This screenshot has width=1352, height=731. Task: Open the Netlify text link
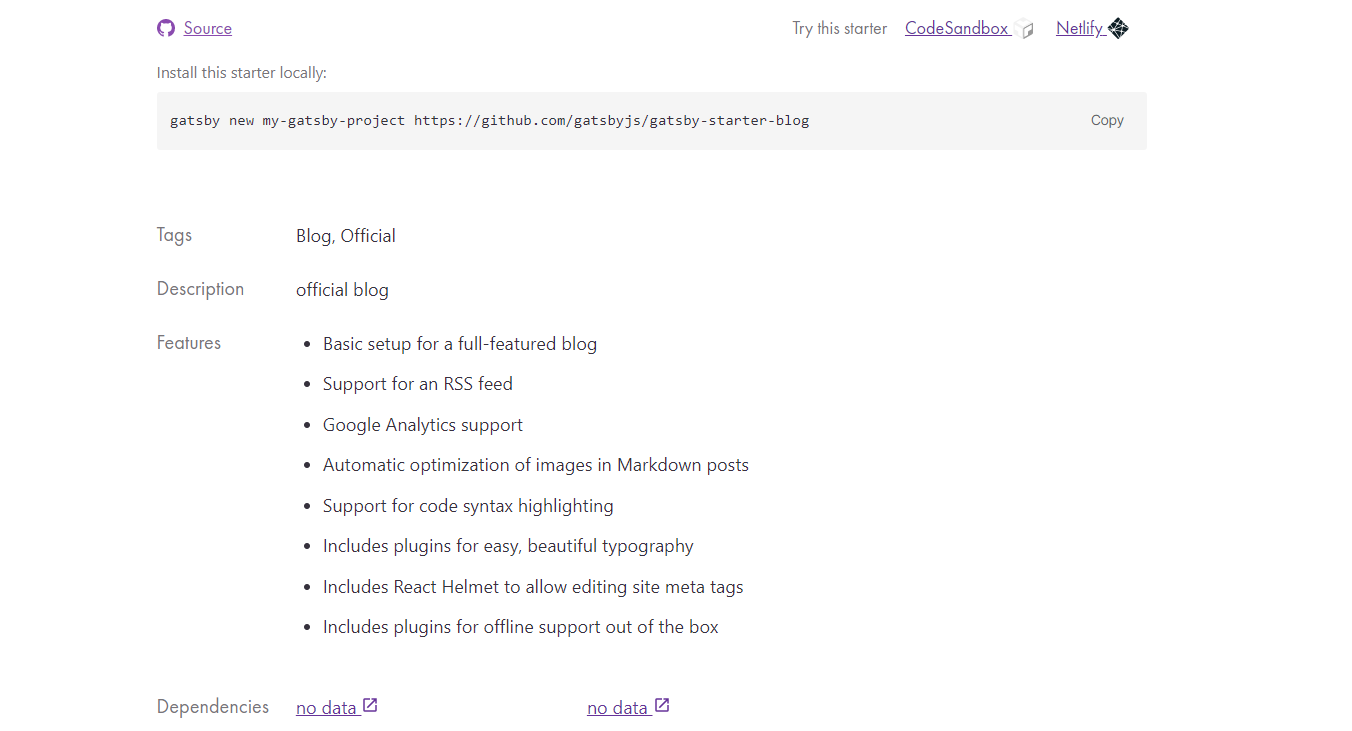(x=1079, y=28)
